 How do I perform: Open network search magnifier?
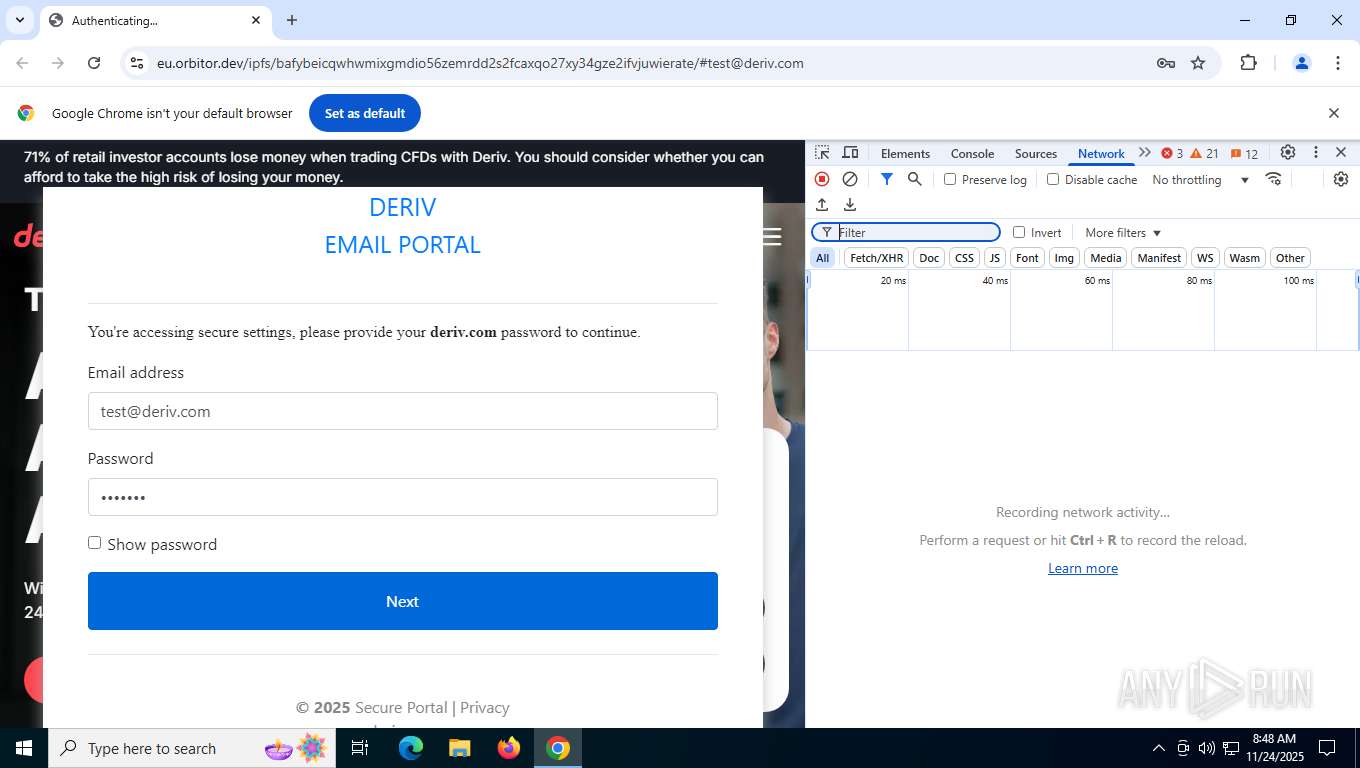[x=914, y=179]
